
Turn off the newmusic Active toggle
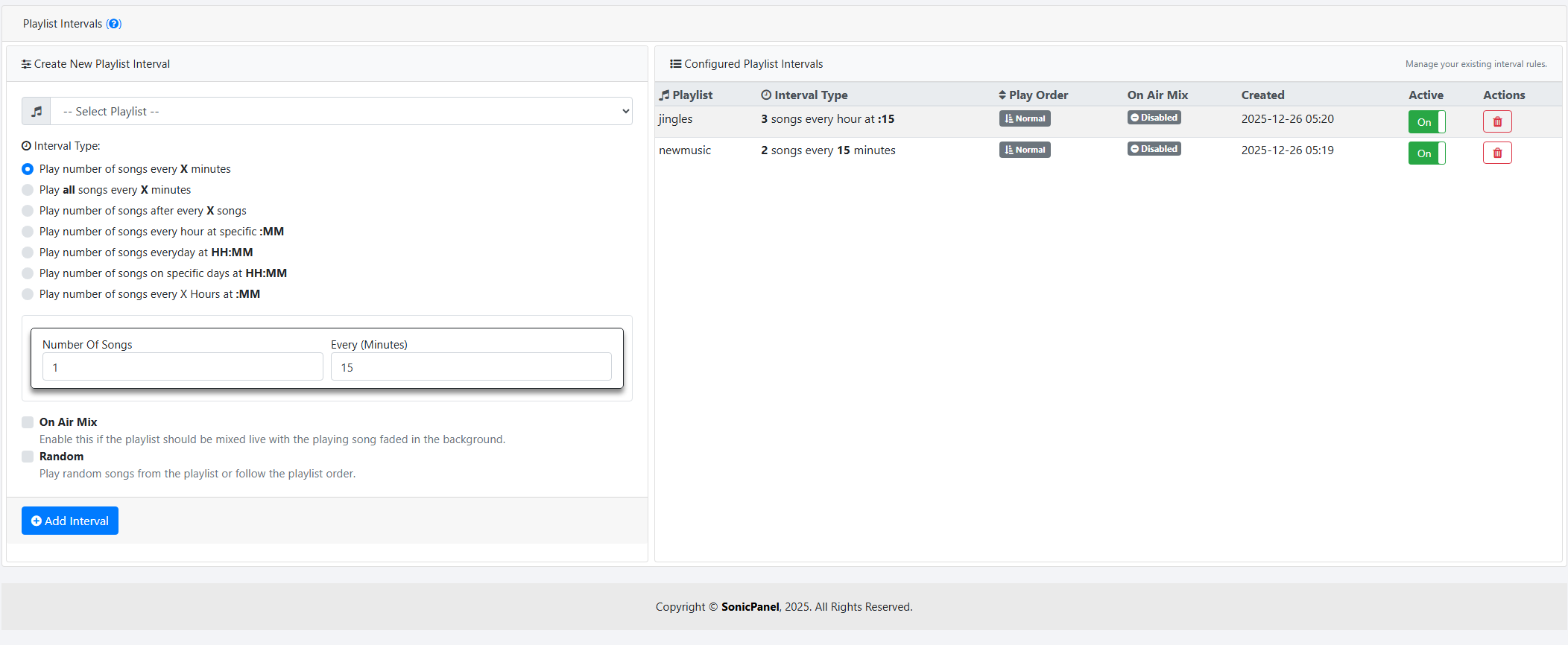[1426, 153]
